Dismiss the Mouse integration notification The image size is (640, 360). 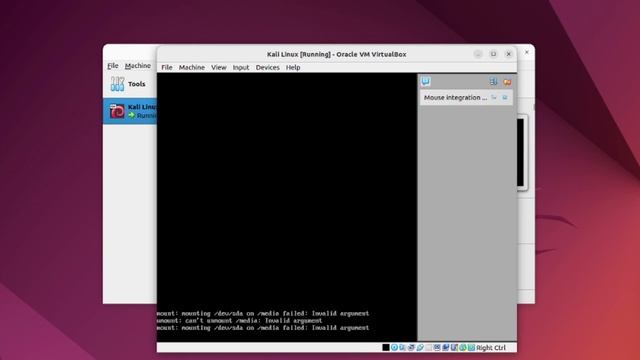click(x=505, y=98)
